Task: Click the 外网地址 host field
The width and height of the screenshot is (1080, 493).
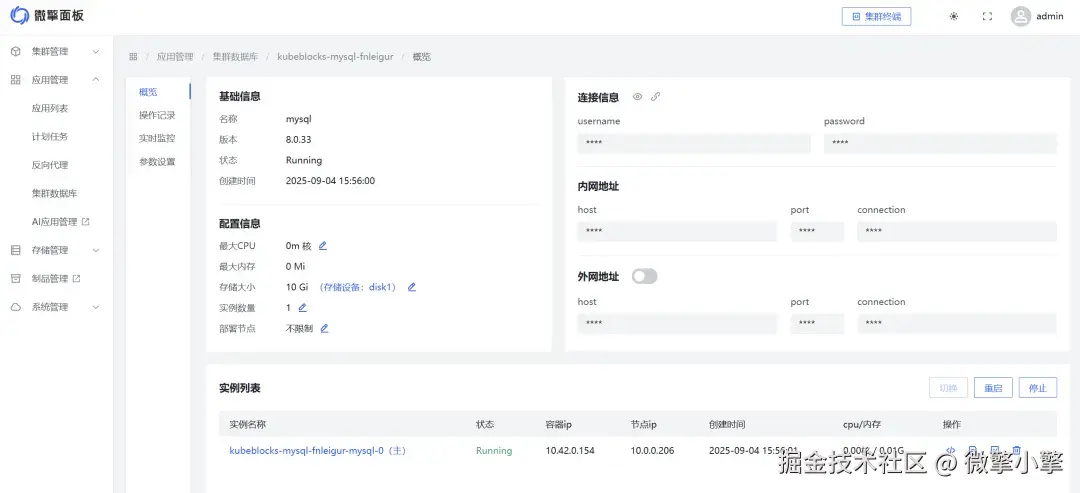Action: pyautogui.click(x=677, y=324)
